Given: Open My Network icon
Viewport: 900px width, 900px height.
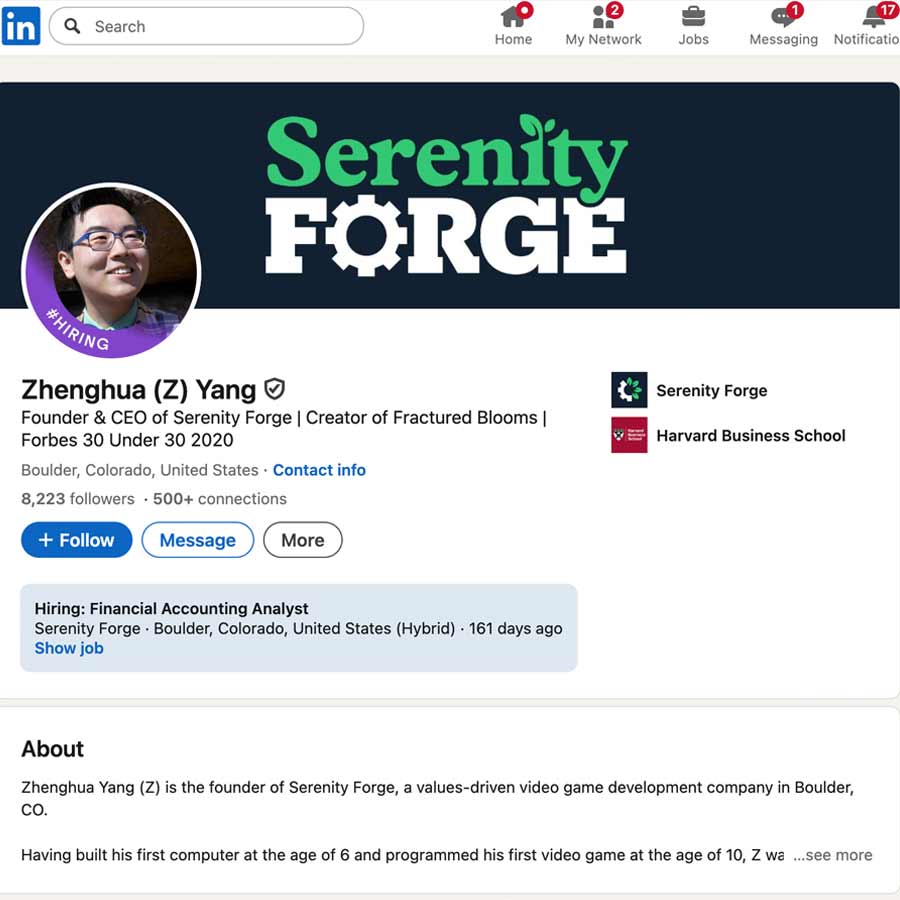Looking at the screenshot, I should pos(603,17).
